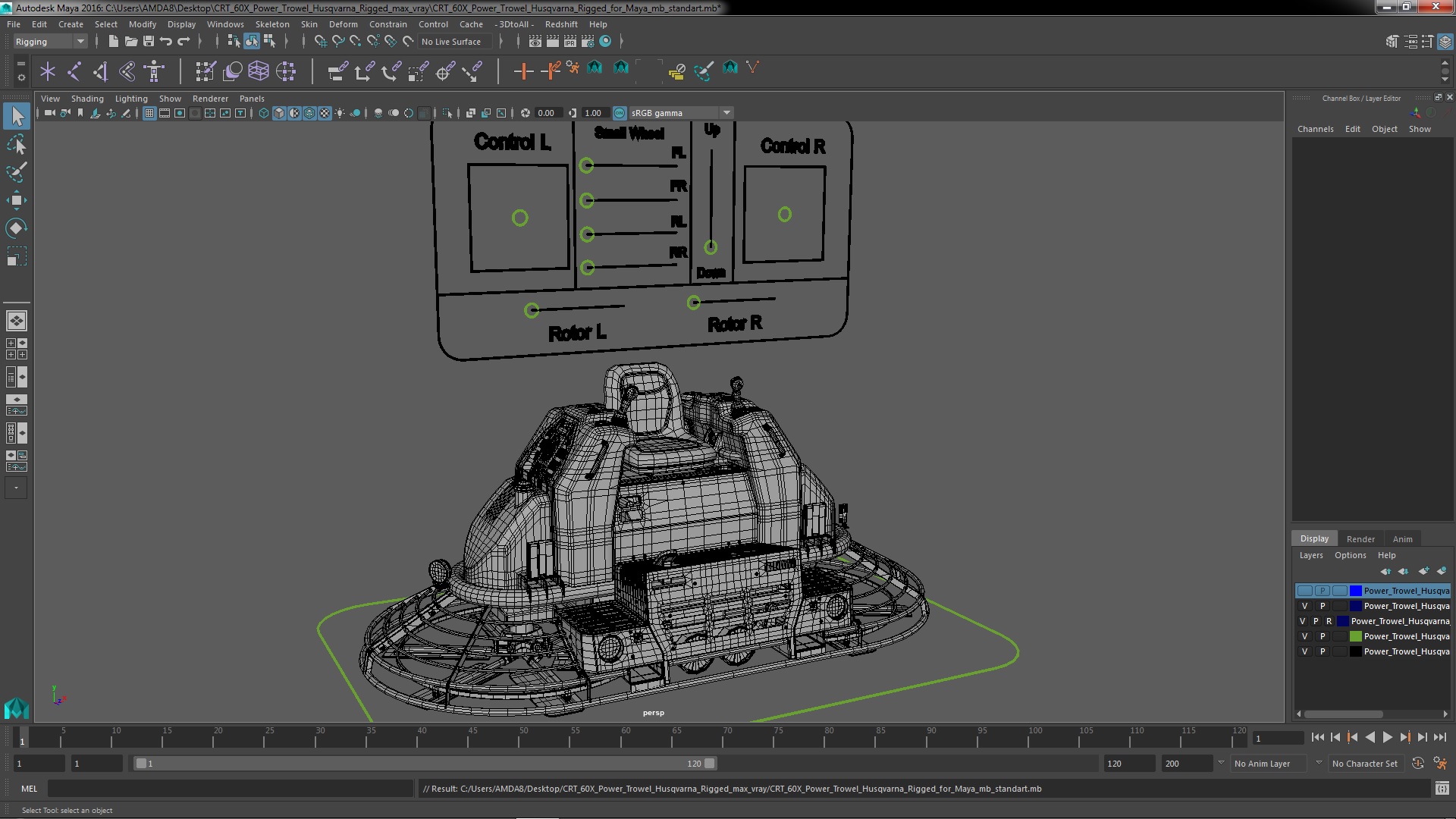
Task: Switch to the Render layer tab
Action: pos(1360,539)
